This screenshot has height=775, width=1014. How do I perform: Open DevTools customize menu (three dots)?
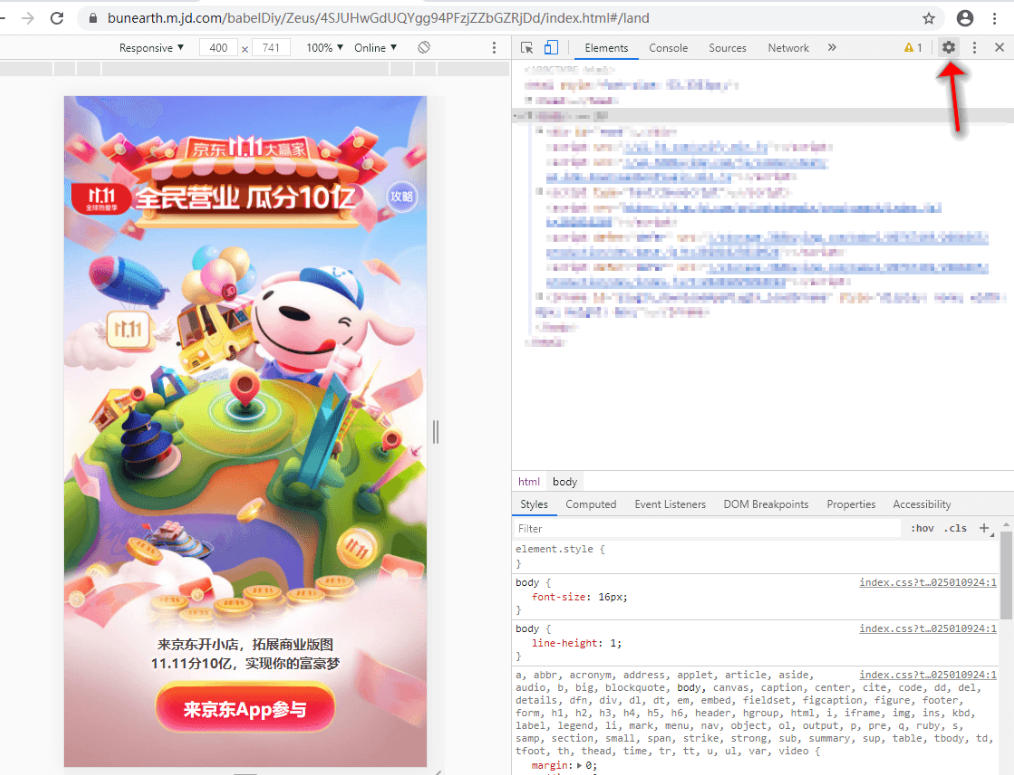tap(975, 47)
